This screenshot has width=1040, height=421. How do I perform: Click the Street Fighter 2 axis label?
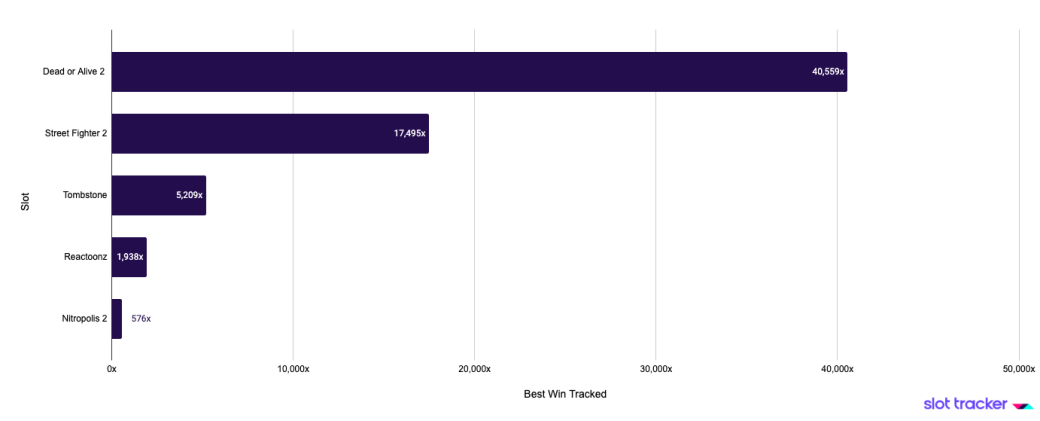click(x=76, y=133)
